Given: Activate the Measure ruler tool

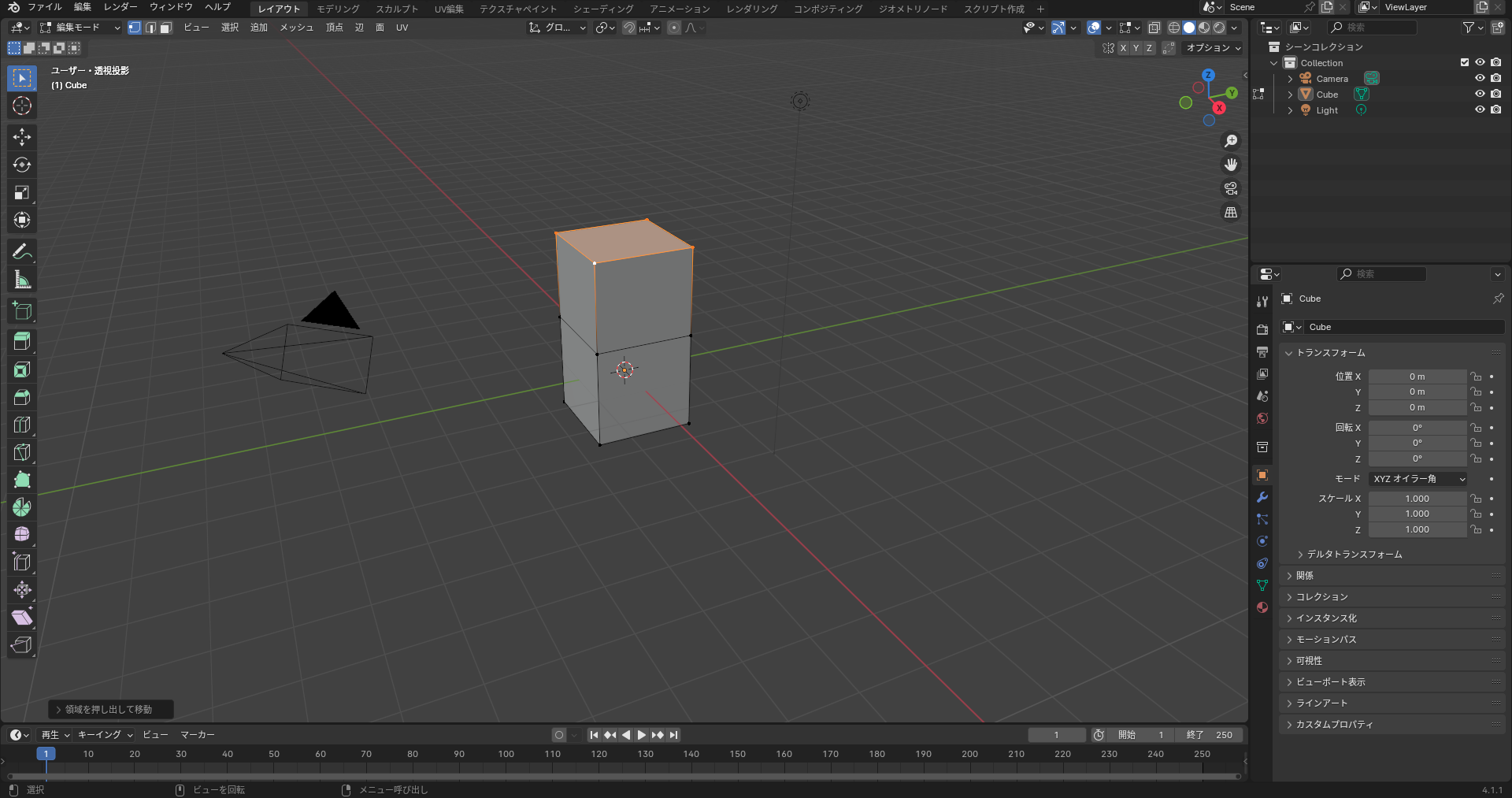Looking at the screenshot, I should 21,280.
